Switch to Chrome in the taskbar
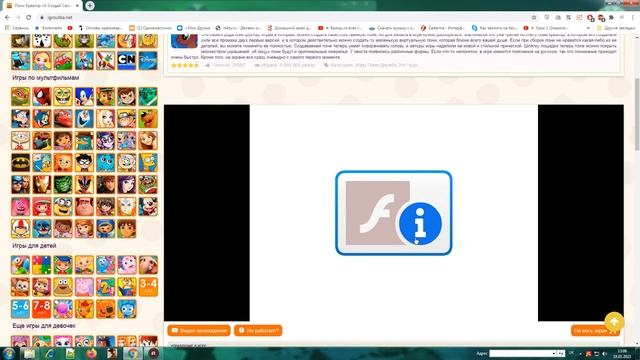640x360 pixels. [133, 353]
